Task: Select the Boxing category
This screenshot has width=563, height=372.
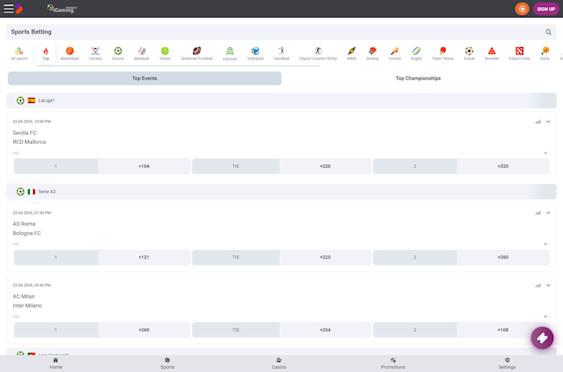Action: (x=372, y=54)
